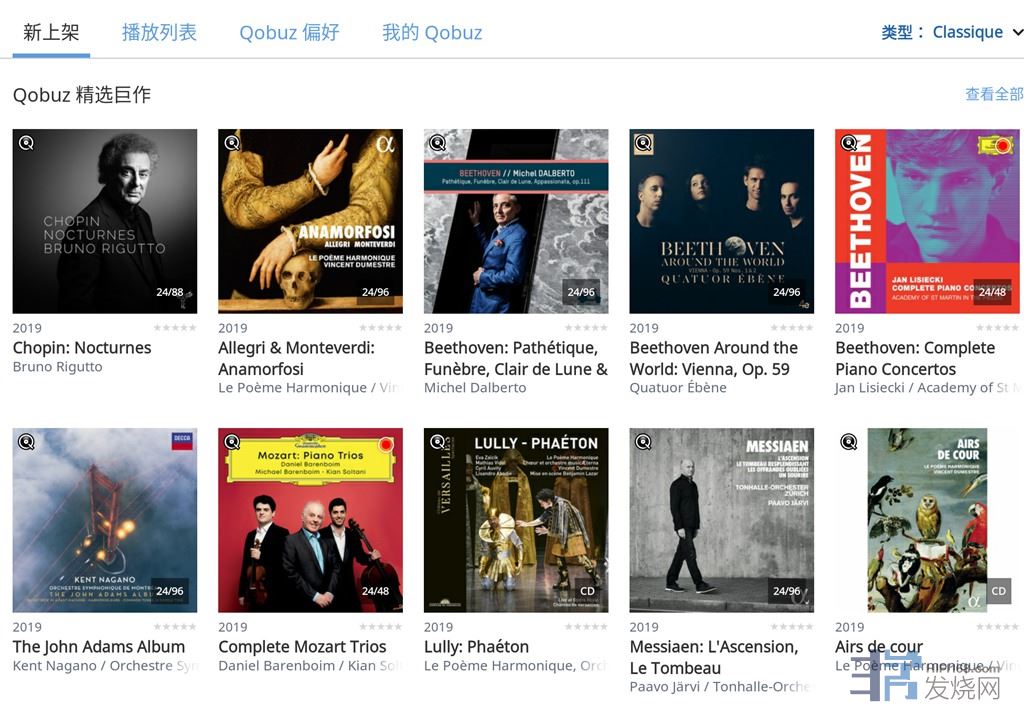The image size is (1024, 716).
Task: Switch to the 播放列表 tab
Action: pos(159,32)
